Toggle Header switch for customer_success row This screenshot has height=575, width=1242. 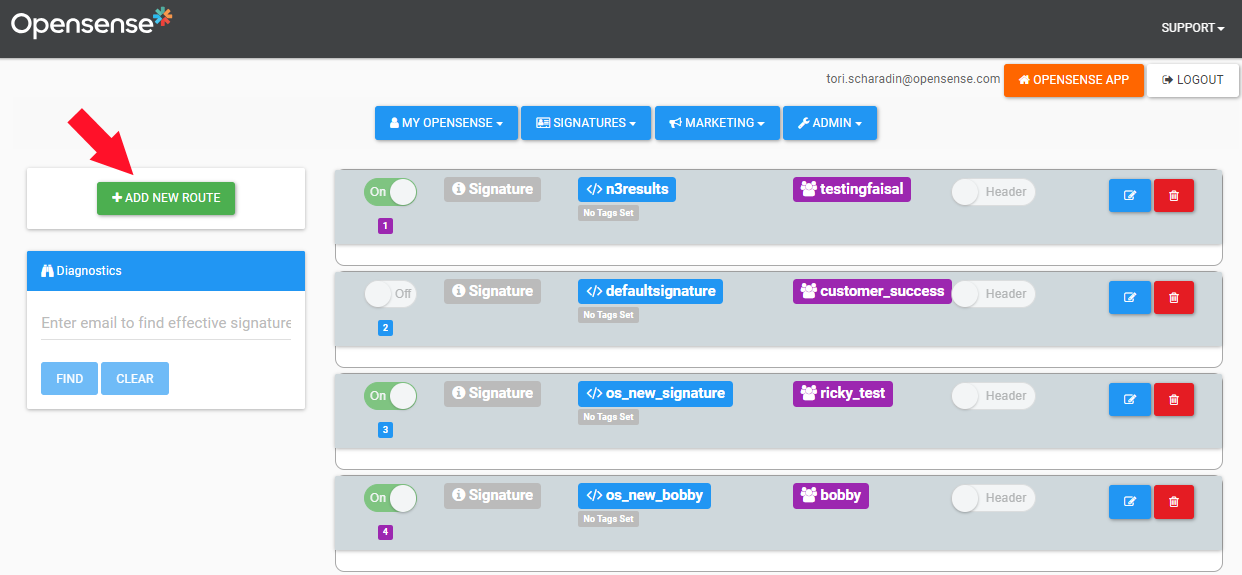[x=993, y=294]
